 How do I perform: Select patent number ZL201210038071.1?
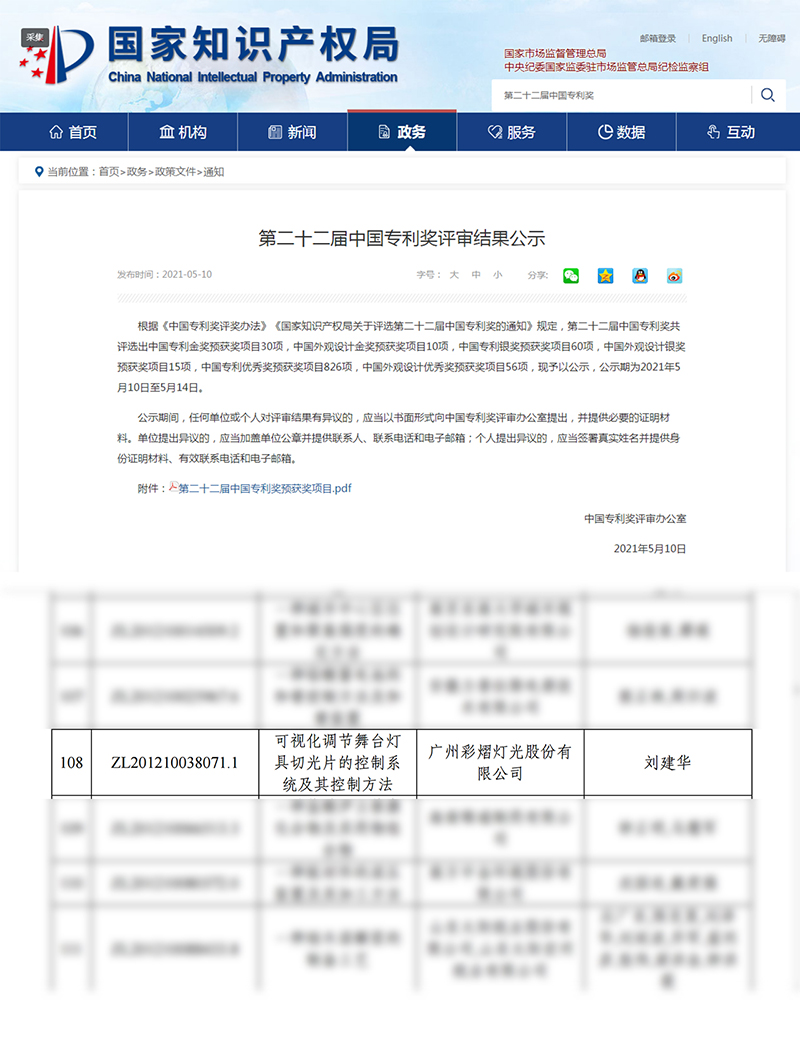(x=174, y=762)
